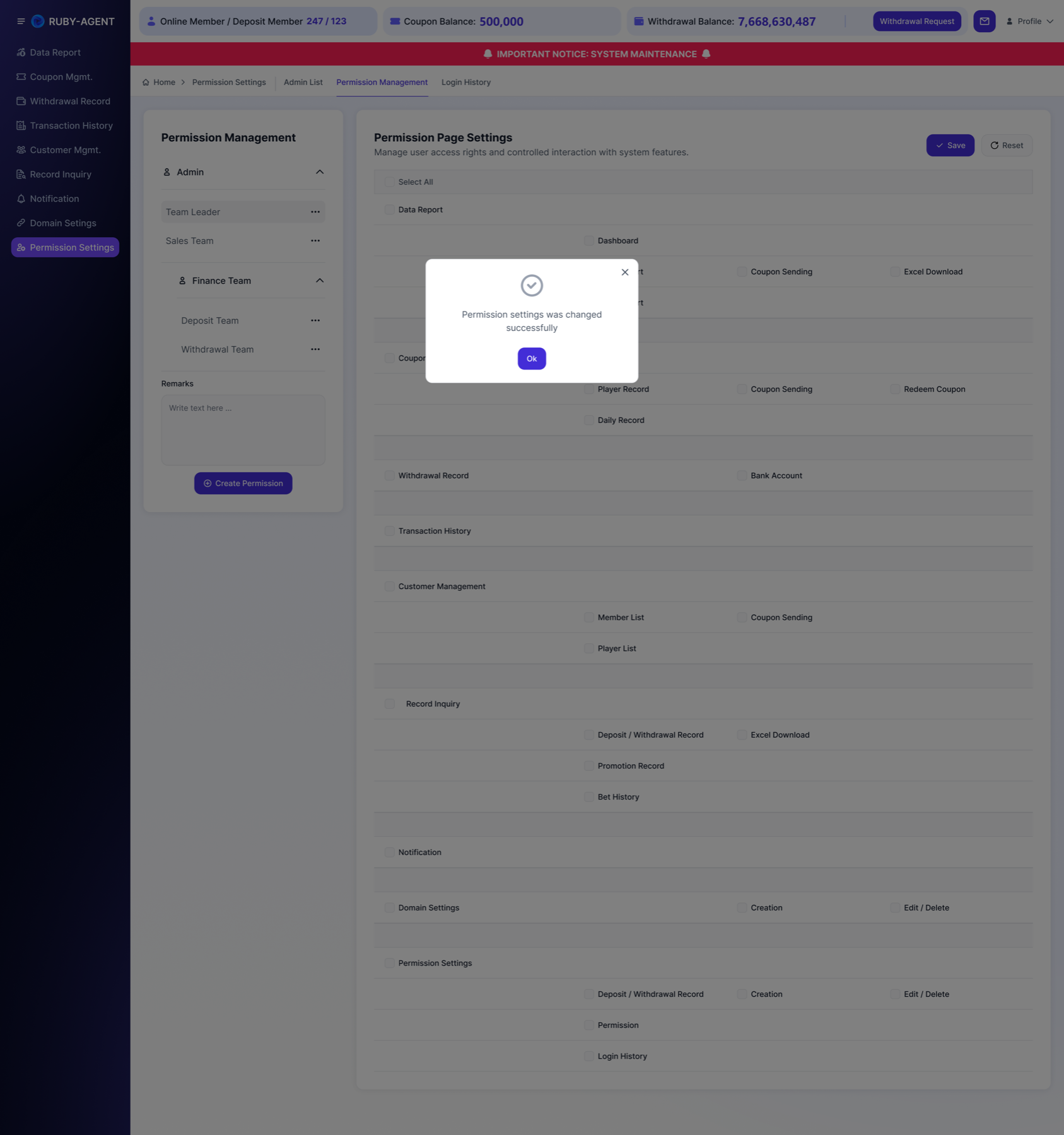The height and width of the screenshot is (1135, 1064).
Task: Open Team Leader three-dot options
Action: point(315,212)
